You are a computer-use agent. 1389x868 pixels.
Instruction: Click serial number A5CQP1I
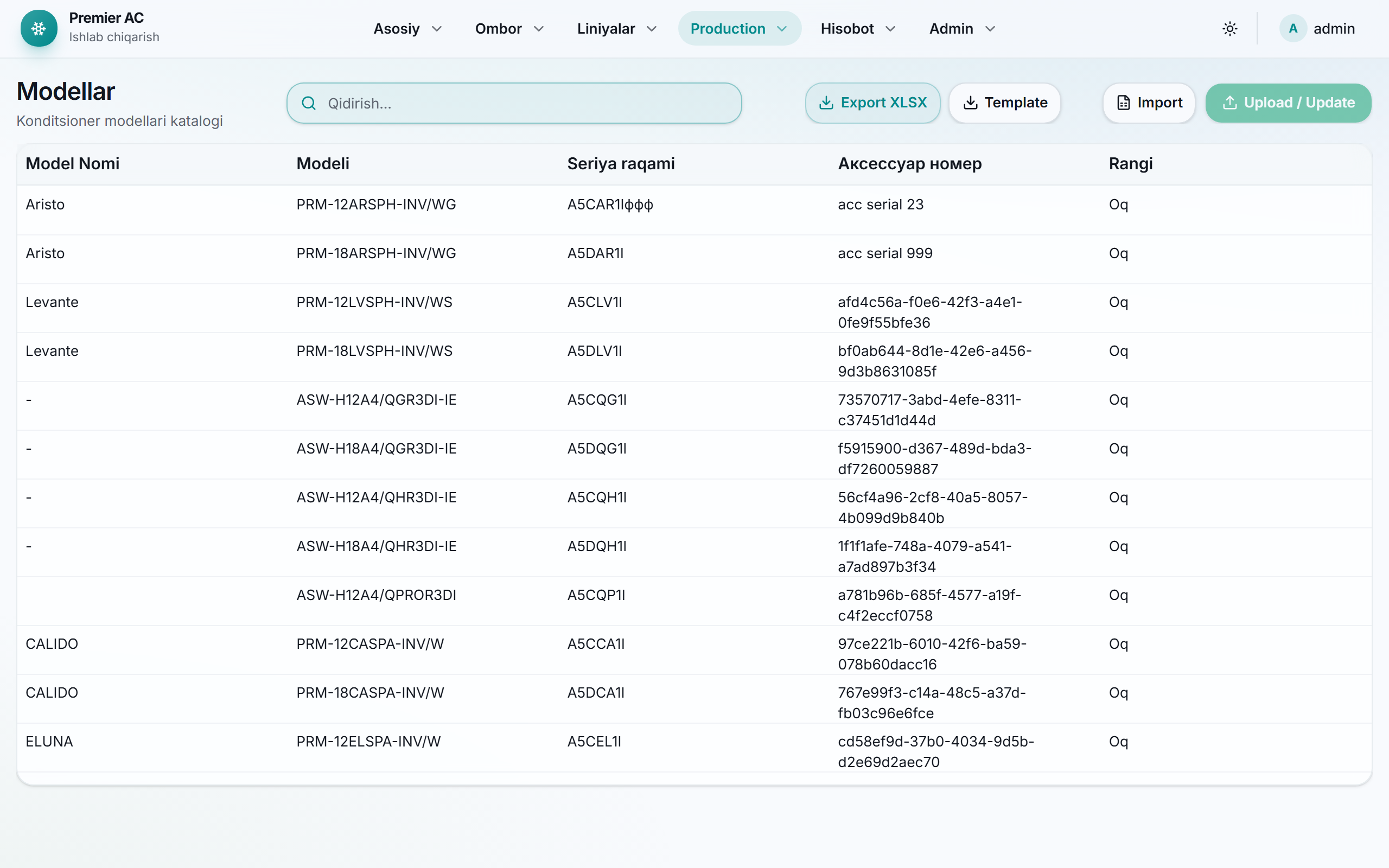[x=596, y=595]
